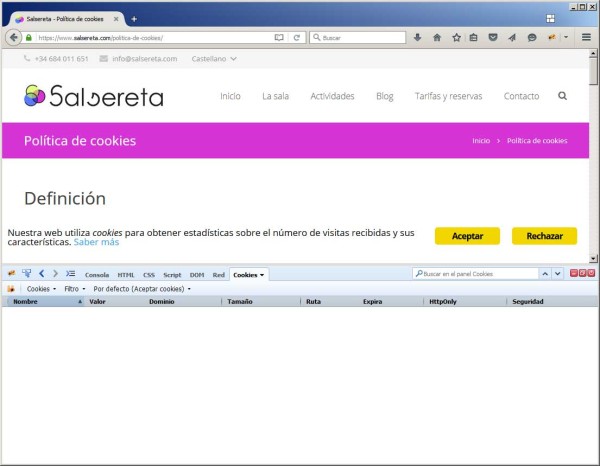The height and width of the screenshot is (466, 600).
Task: Focus the Buscar browser search field
Action: 357,37
